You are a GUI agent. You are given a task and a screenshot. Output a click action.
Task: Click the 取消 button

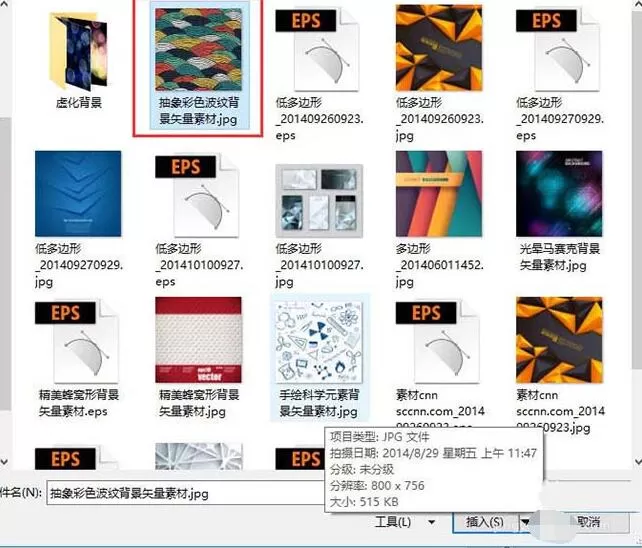(589, 522)
